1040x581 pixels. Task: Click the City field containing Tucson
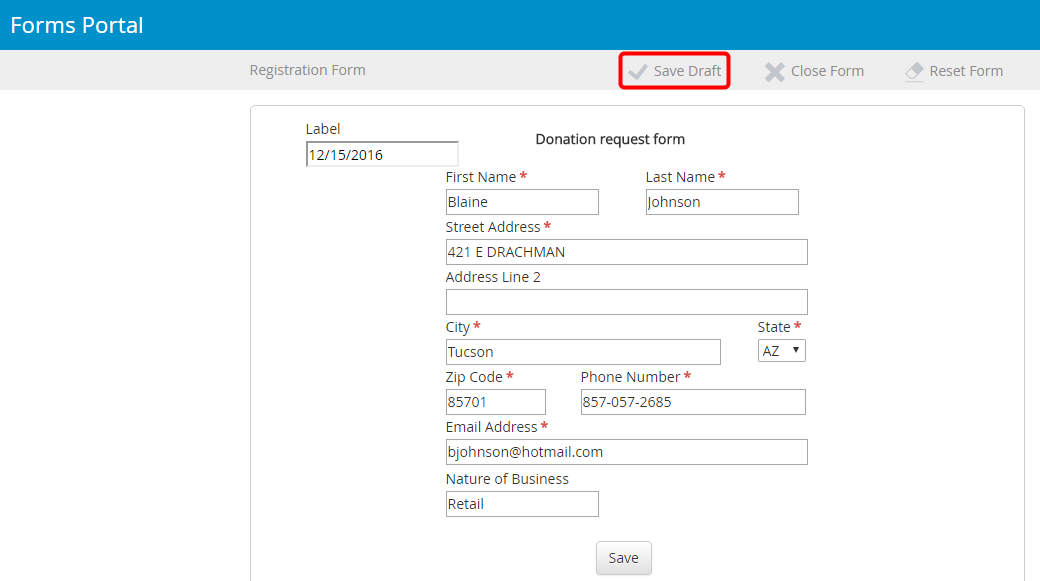(x=583, y=352)
